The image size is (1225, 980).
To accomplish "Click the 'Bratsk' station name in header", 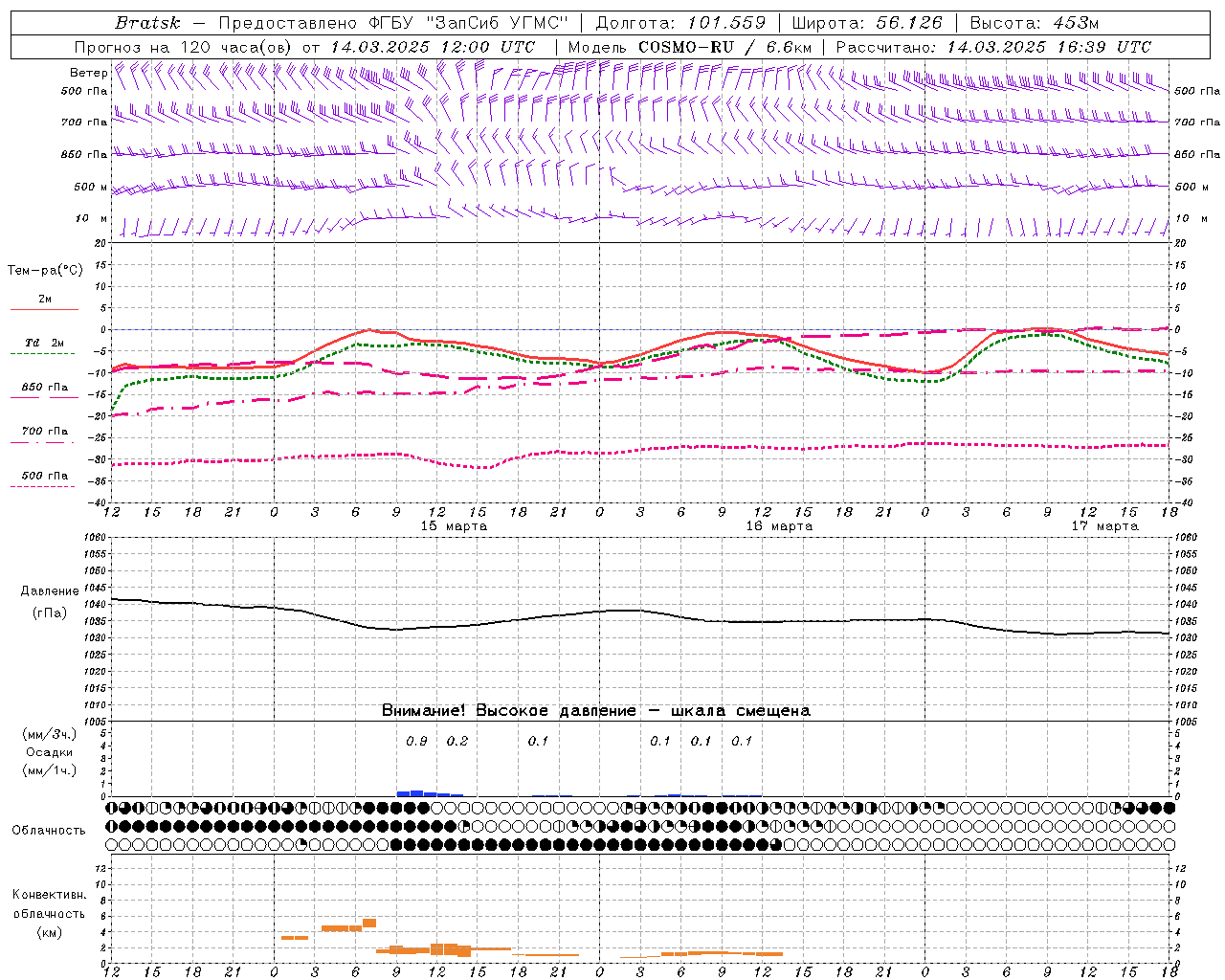I will click(147, 23).
